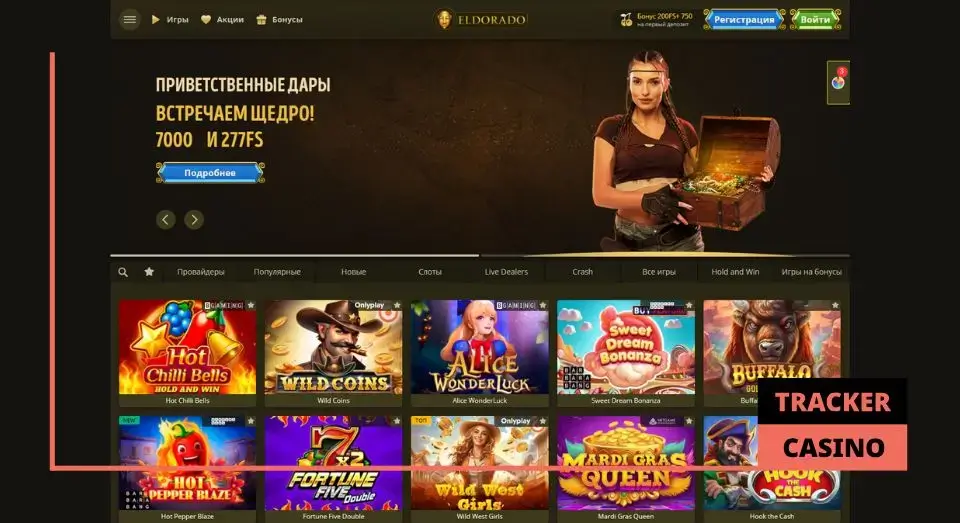This screenshot has width=960, height=523.
Task: Switch to Live Dealers tab
Action: click(506, 272)
